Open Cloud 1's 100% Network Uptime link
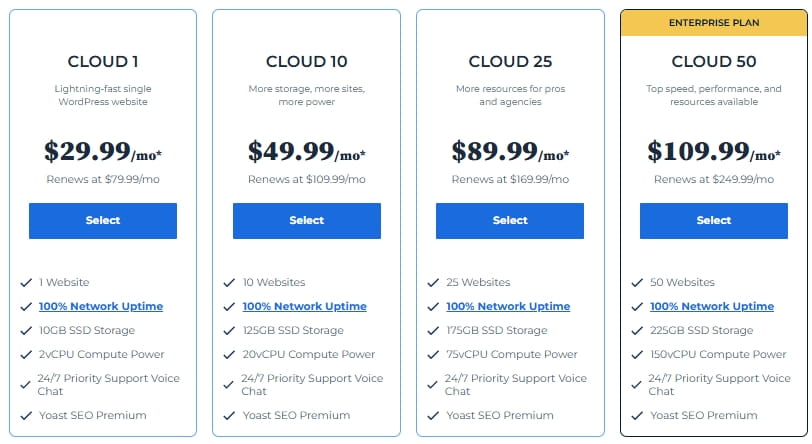This screenshot has height=444, width=812. (x=101, y=306)
